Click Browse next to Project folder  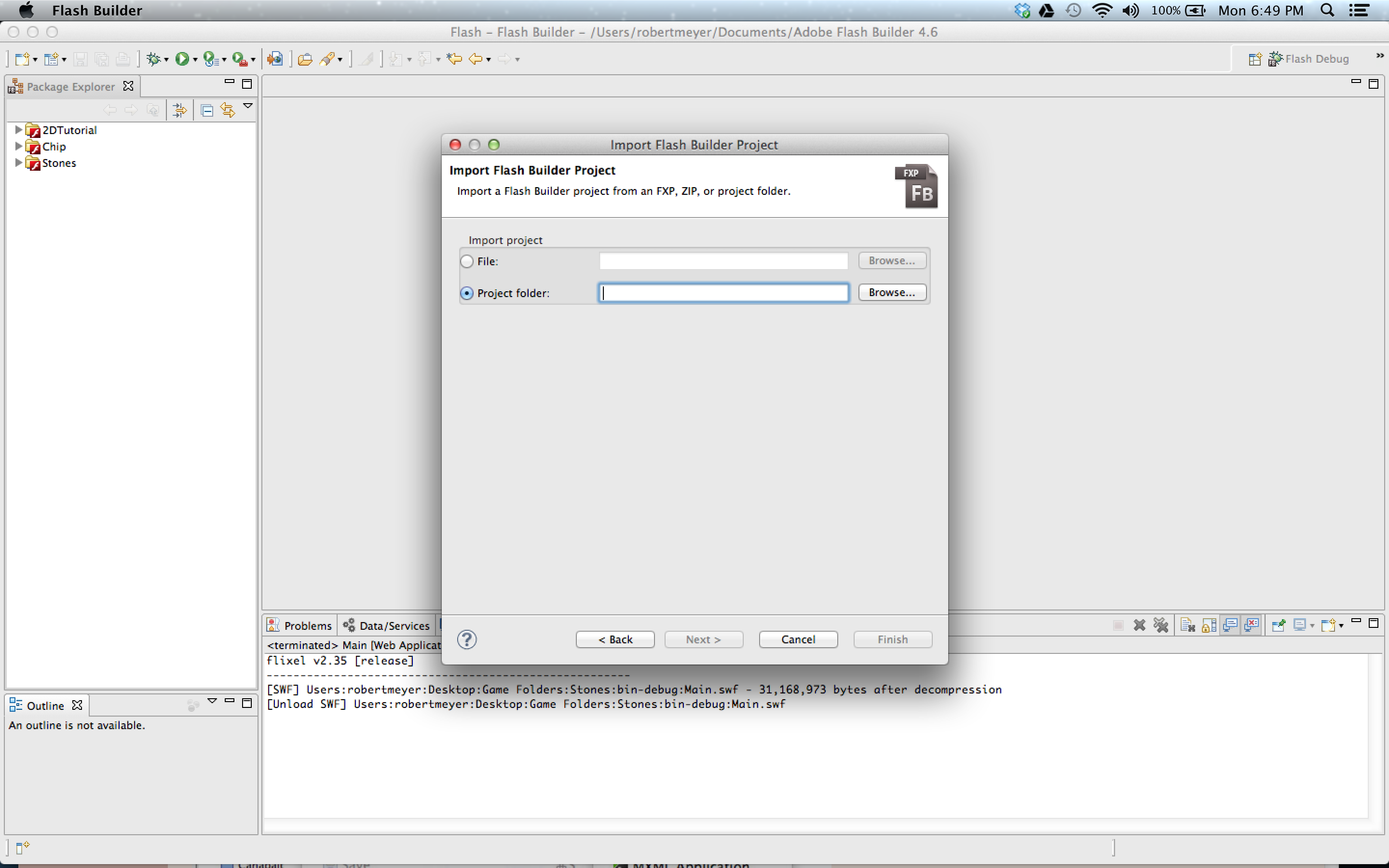click(x=891, y=292)
